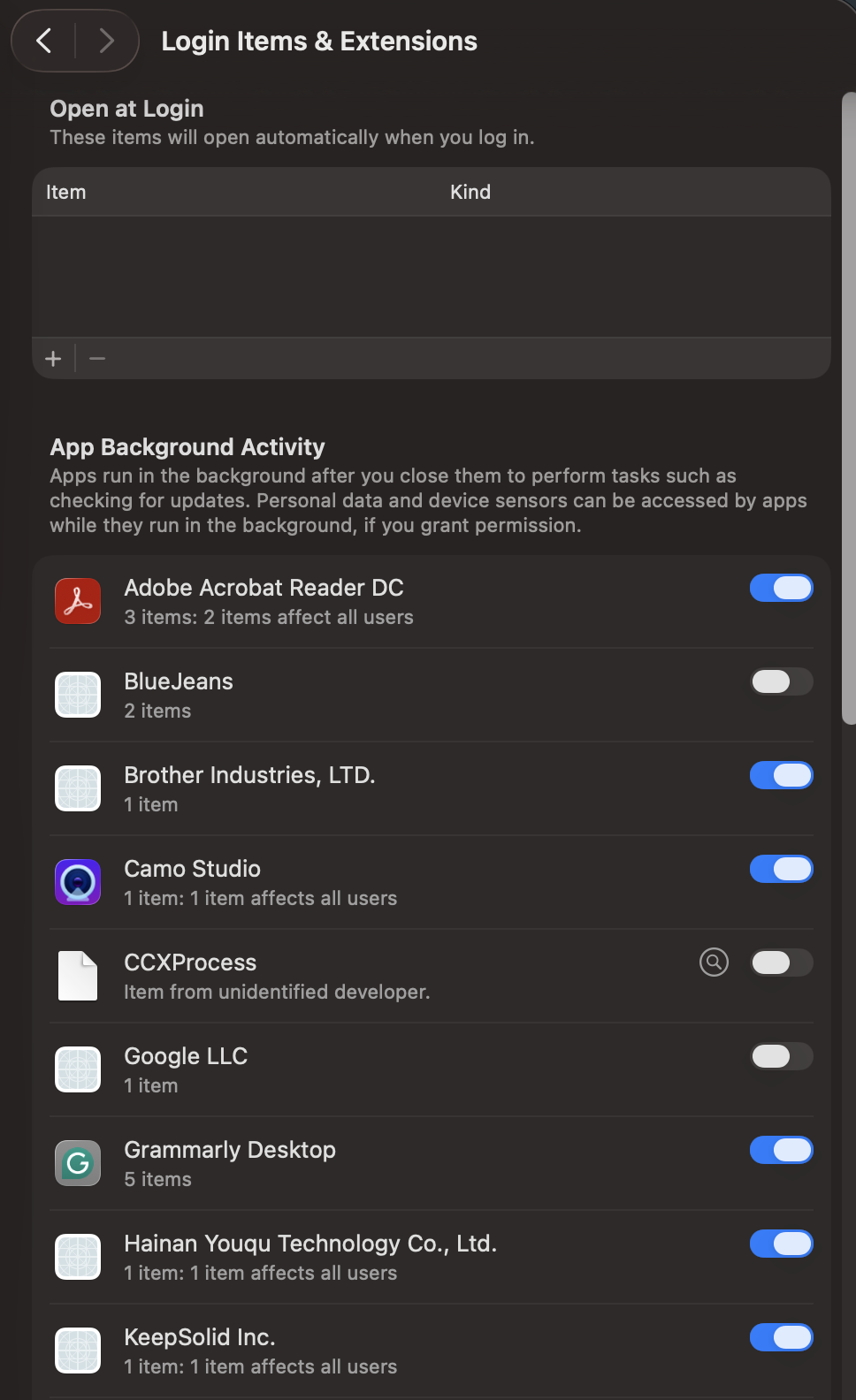Go back with the left chevron button
856x1400 pixels.
pos(44,41)
